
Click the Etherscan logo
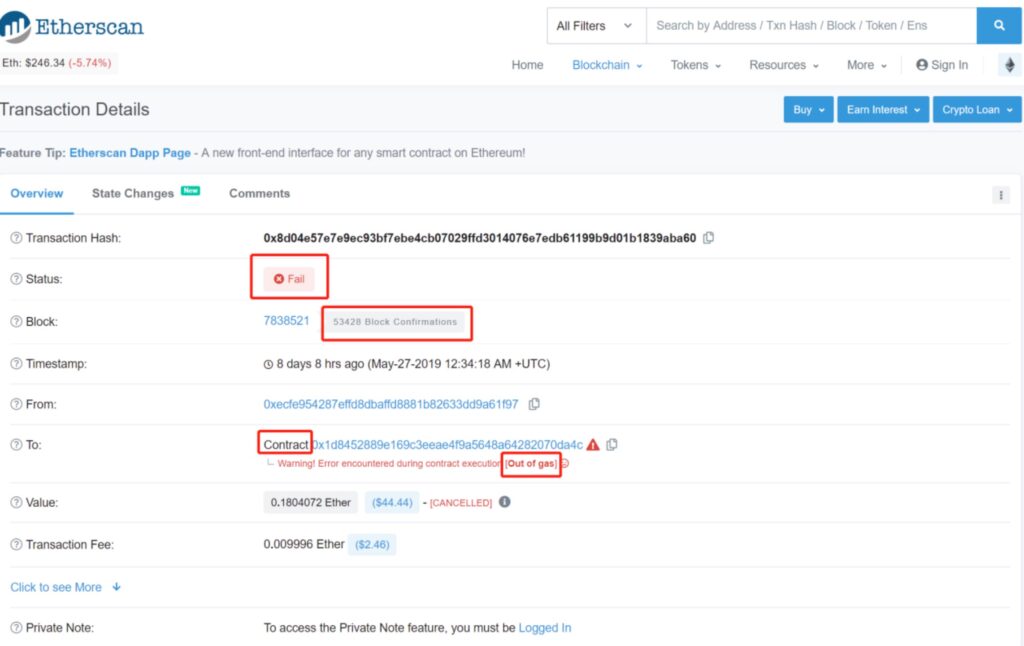(x=72, y=27)
